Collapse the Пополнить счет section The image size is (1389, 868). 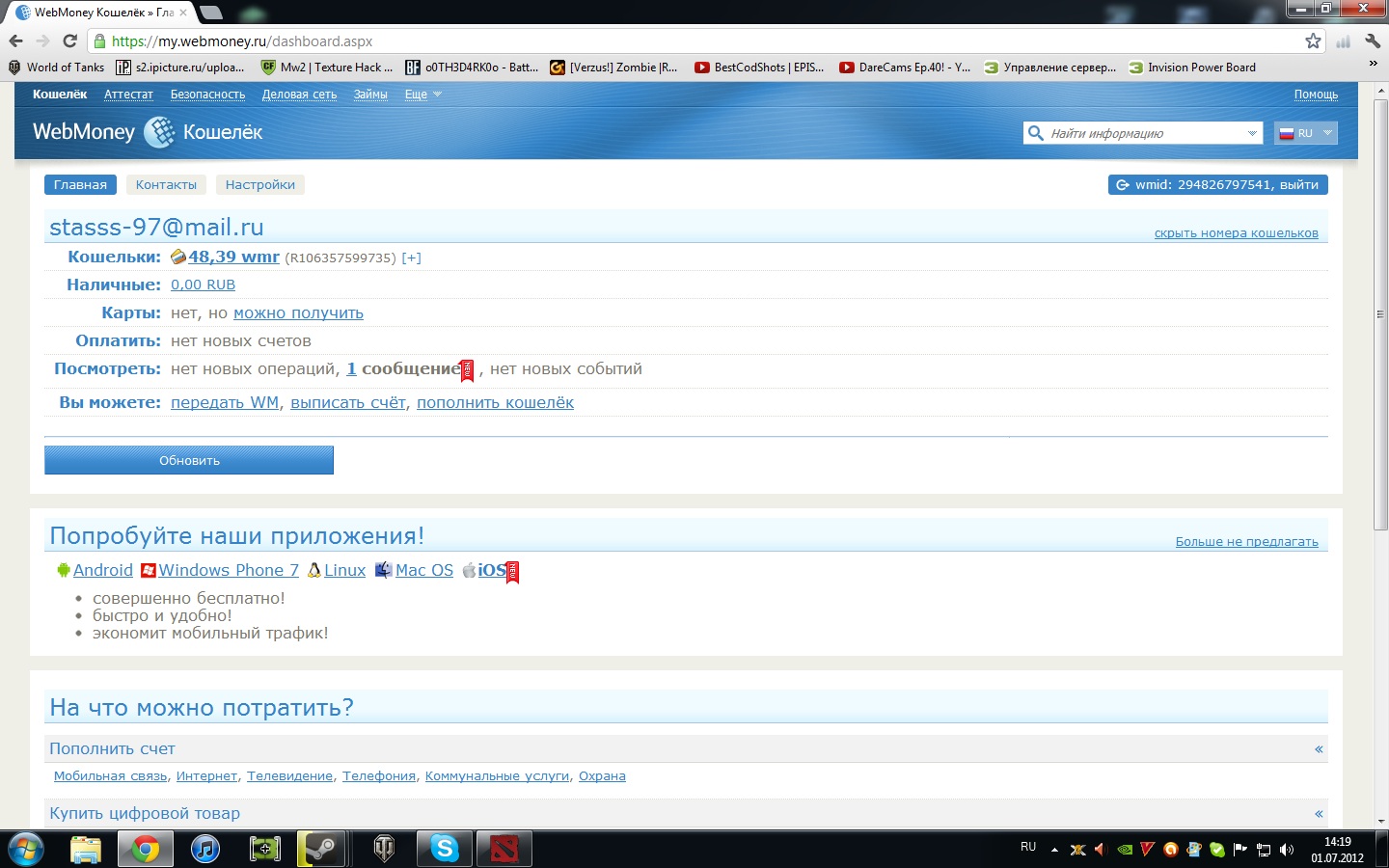pyautogui.click(x=1319, y=749)
